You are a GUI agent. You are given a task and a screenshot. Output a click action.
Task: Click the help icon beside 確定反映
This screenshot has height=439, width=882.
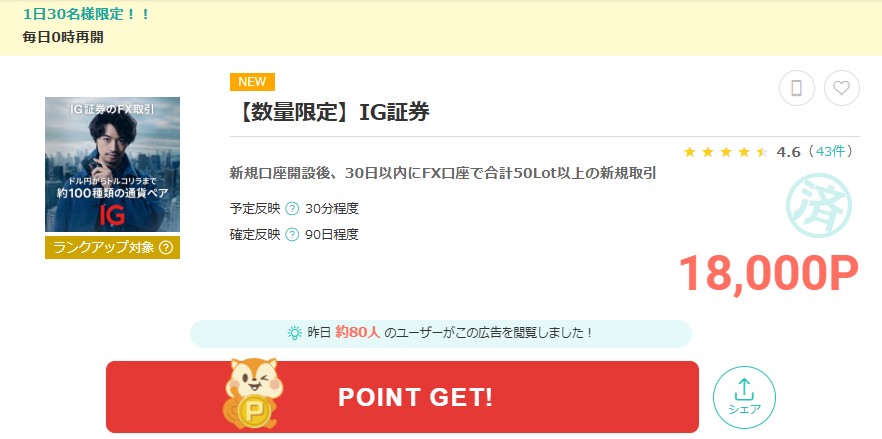tap(292, 235)
